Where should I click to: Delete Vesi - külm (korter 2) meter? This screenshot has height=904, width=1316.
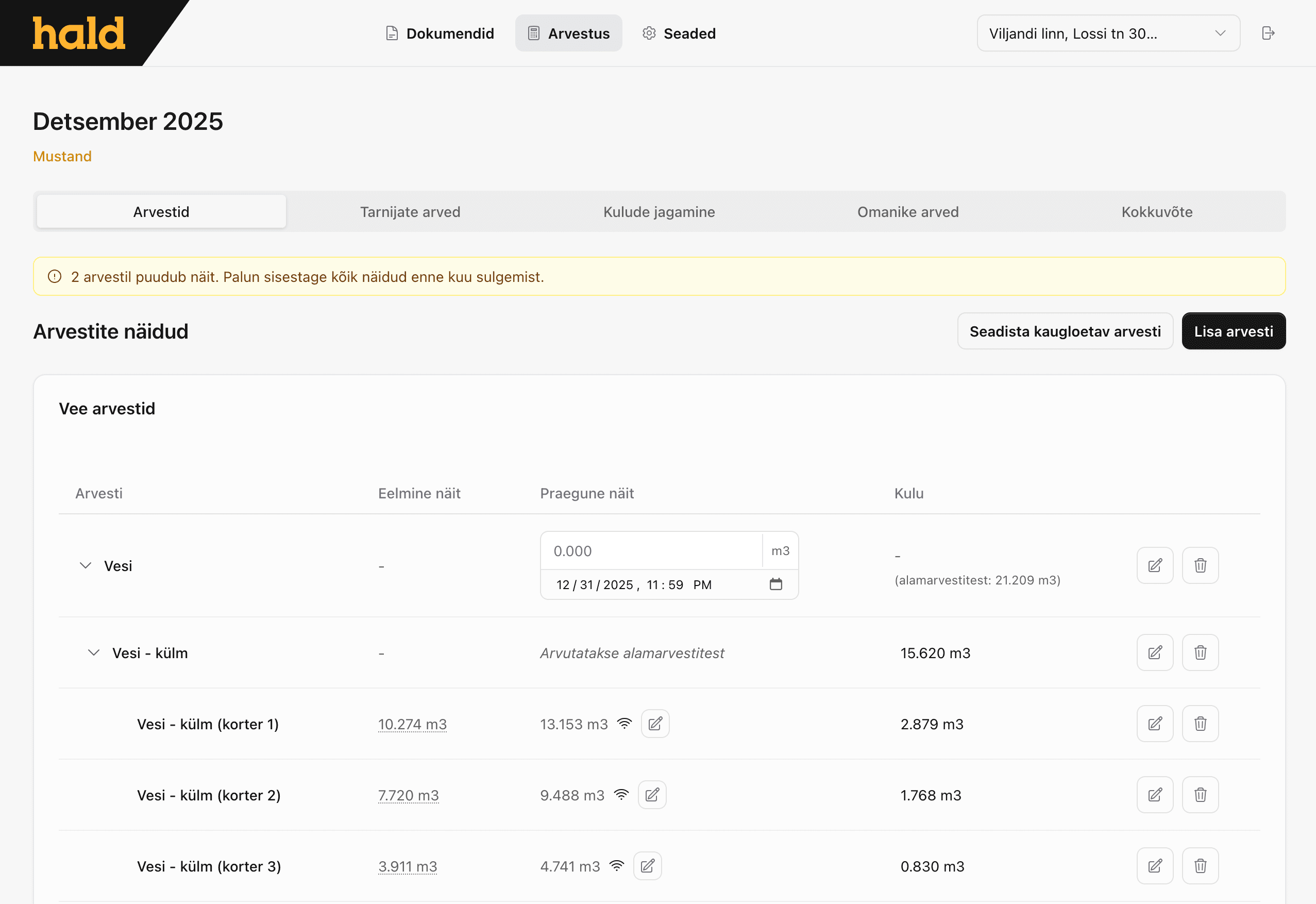click(x=1200, y=795)
